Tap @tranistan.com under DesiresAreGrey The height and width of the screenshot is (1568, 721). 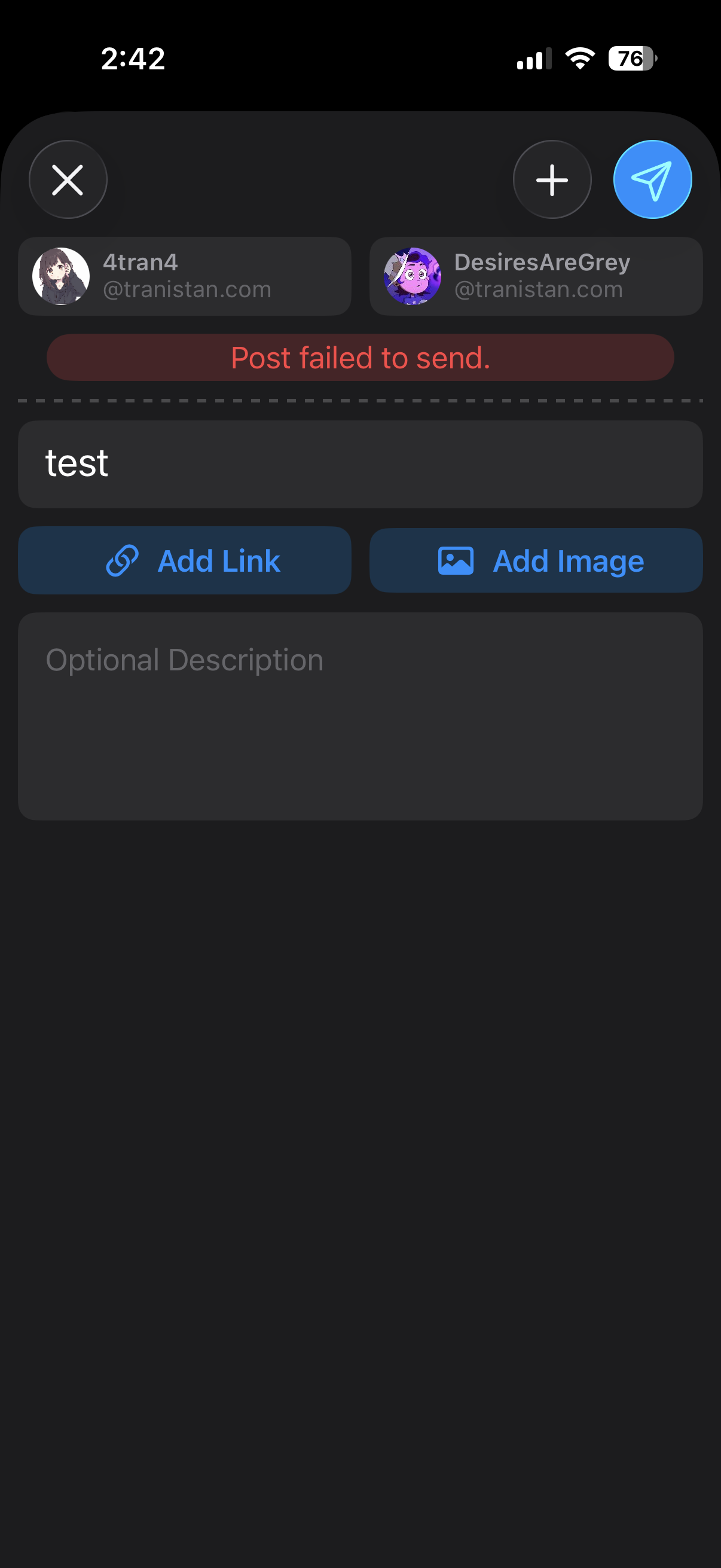tap(539, 289)
